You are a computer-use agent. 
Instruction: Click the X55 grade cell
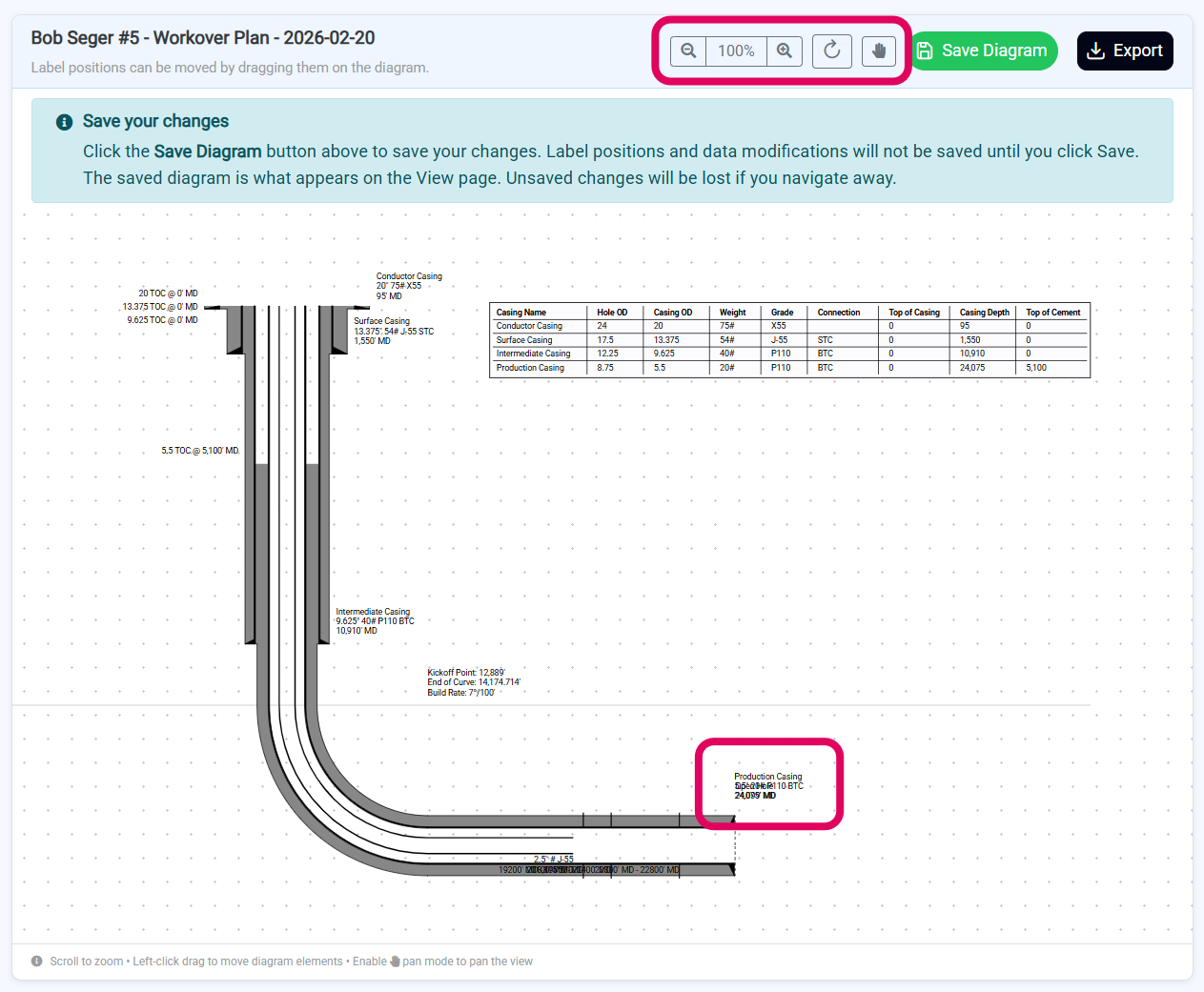[779, 326]
